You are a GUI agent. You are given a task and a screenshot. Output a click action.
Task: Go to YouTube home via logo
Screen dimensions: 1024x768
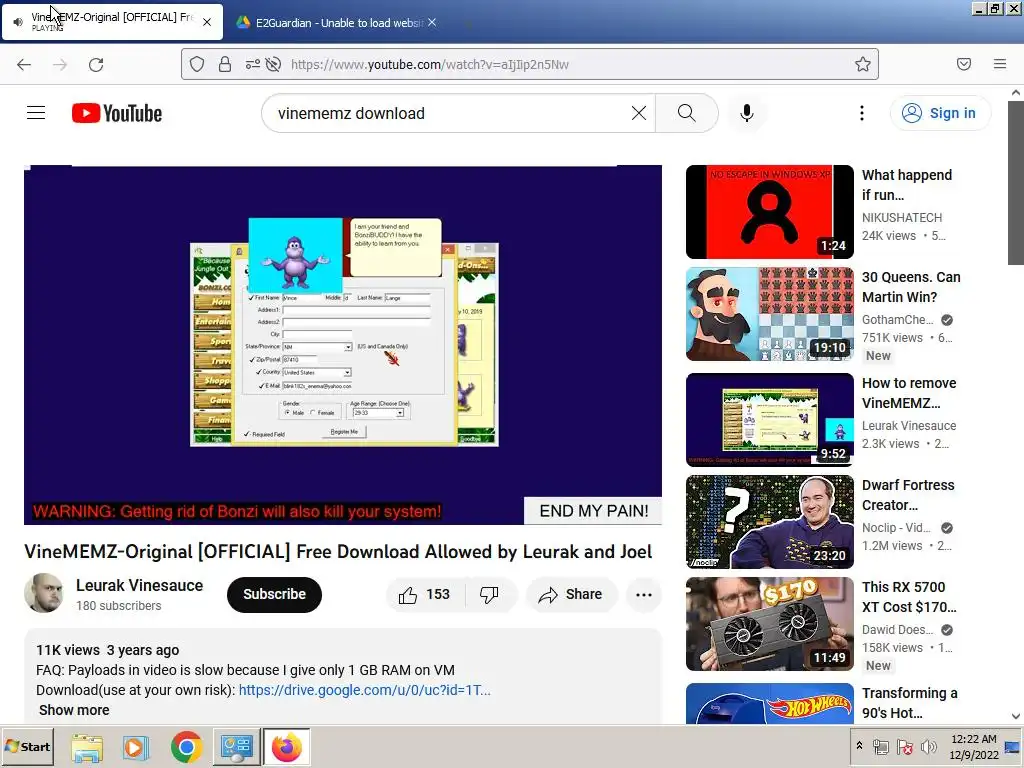pos(117,113)
